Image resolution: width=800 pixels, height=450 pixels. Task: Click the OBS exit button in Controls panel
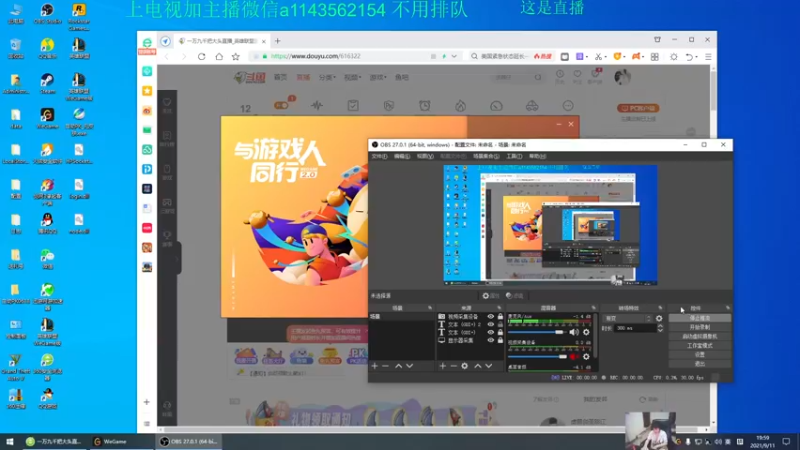[x=699, y=364]
